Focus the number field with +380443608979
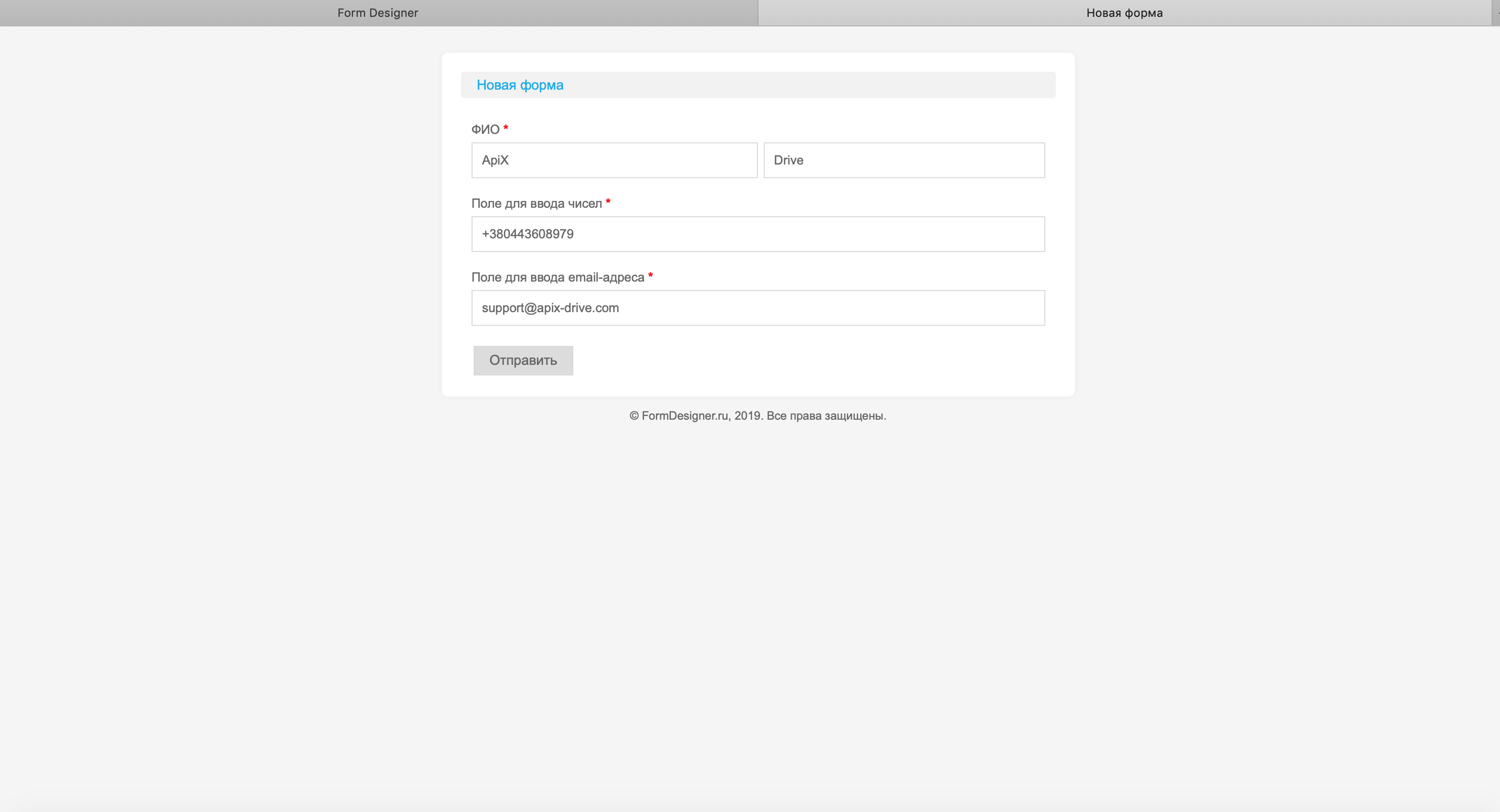Image resolution: width=1500 pixels, height=812 pixels. pos(758,234)
